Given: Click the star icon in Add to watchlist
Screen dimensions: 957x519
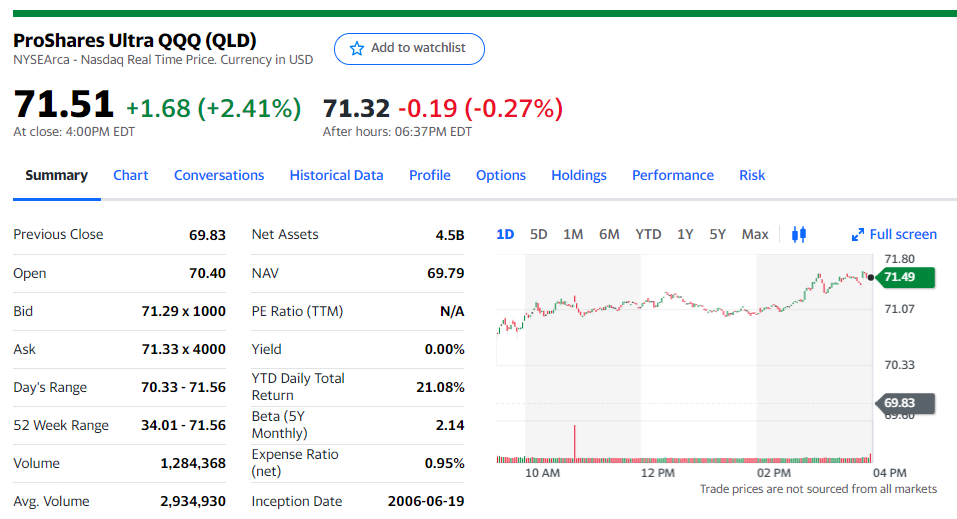Looking at the screenshot, I should pos(357,48).
